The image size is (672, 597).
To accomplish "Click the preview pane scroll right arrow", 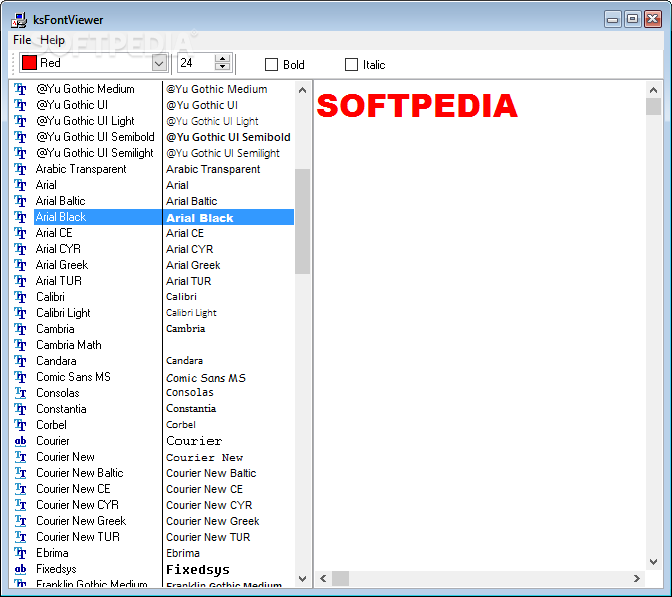I will (x=637, y=579).
